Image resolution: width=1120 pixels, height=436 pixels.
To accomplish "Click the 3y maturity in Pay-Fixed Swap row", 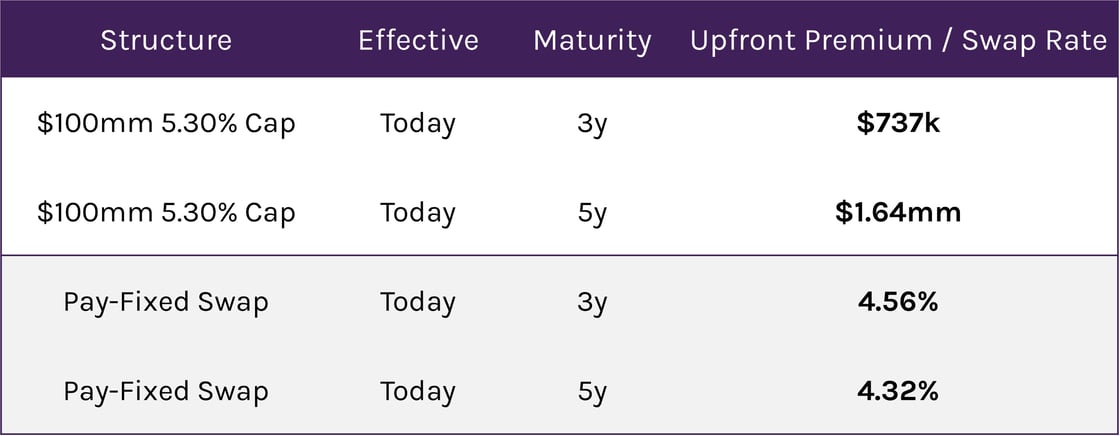I will (592, 302).
